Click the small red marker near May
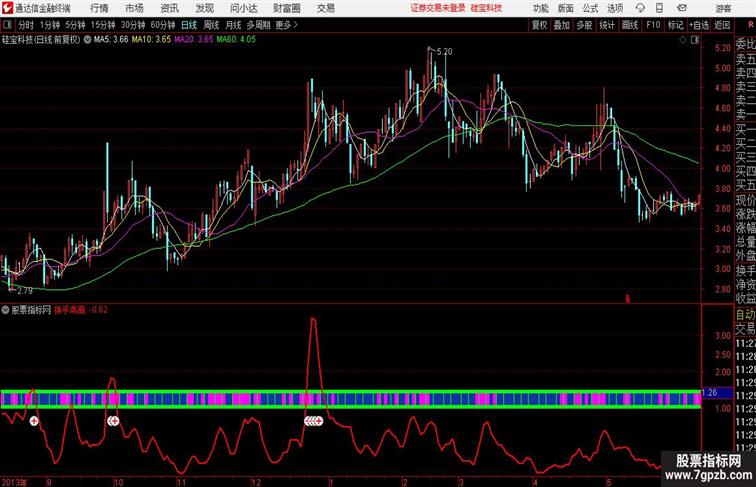Screen dimensions: 756x487 tap(628, 299)
